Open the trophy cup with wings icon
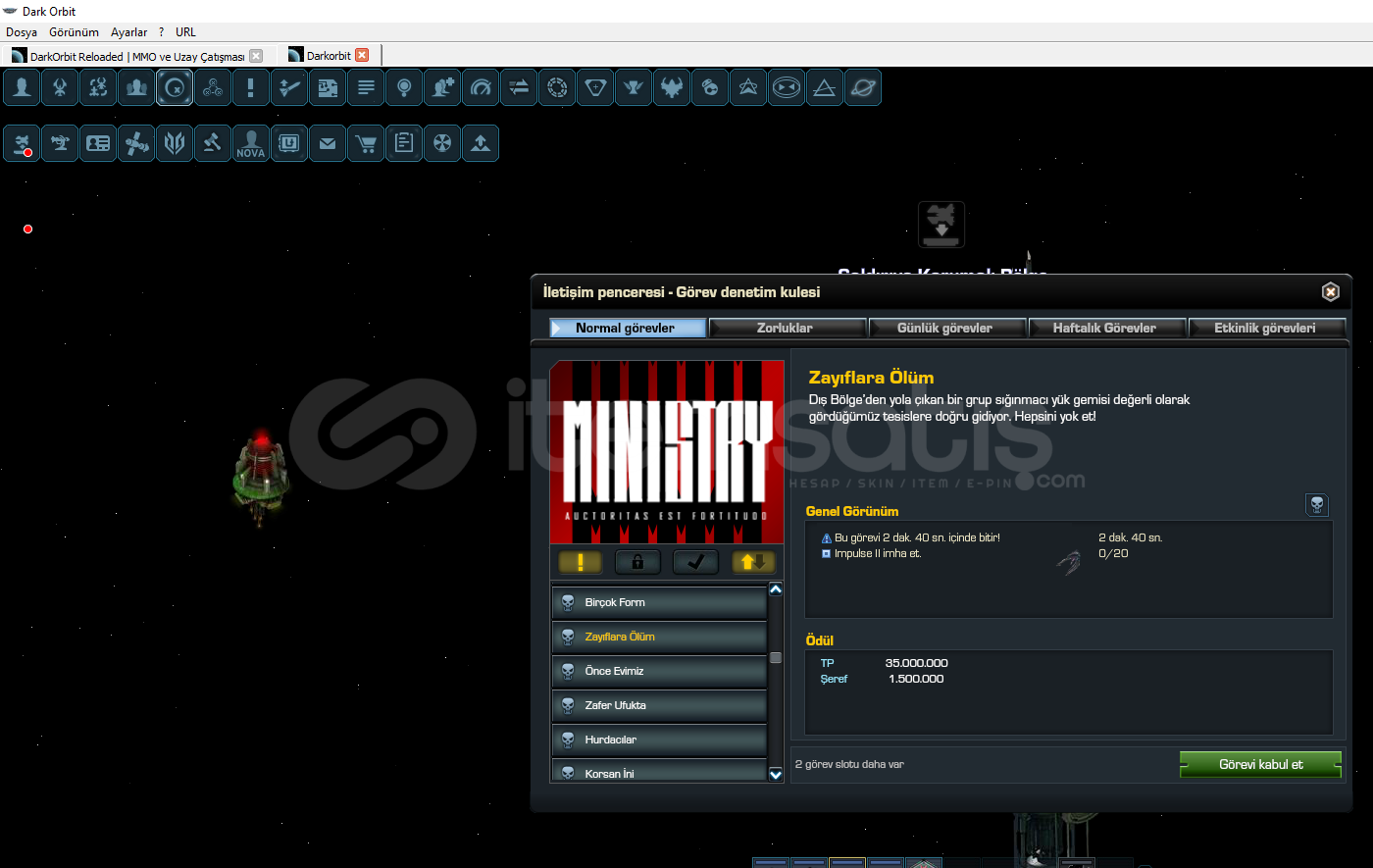 (x=634, y=87)
